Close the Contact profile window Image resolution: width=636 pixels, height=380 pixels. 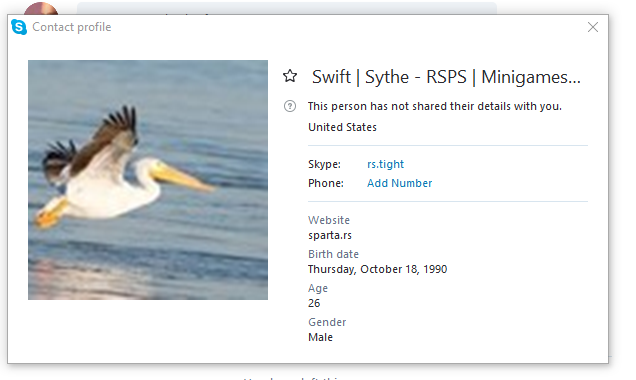(x=593, y=27)
